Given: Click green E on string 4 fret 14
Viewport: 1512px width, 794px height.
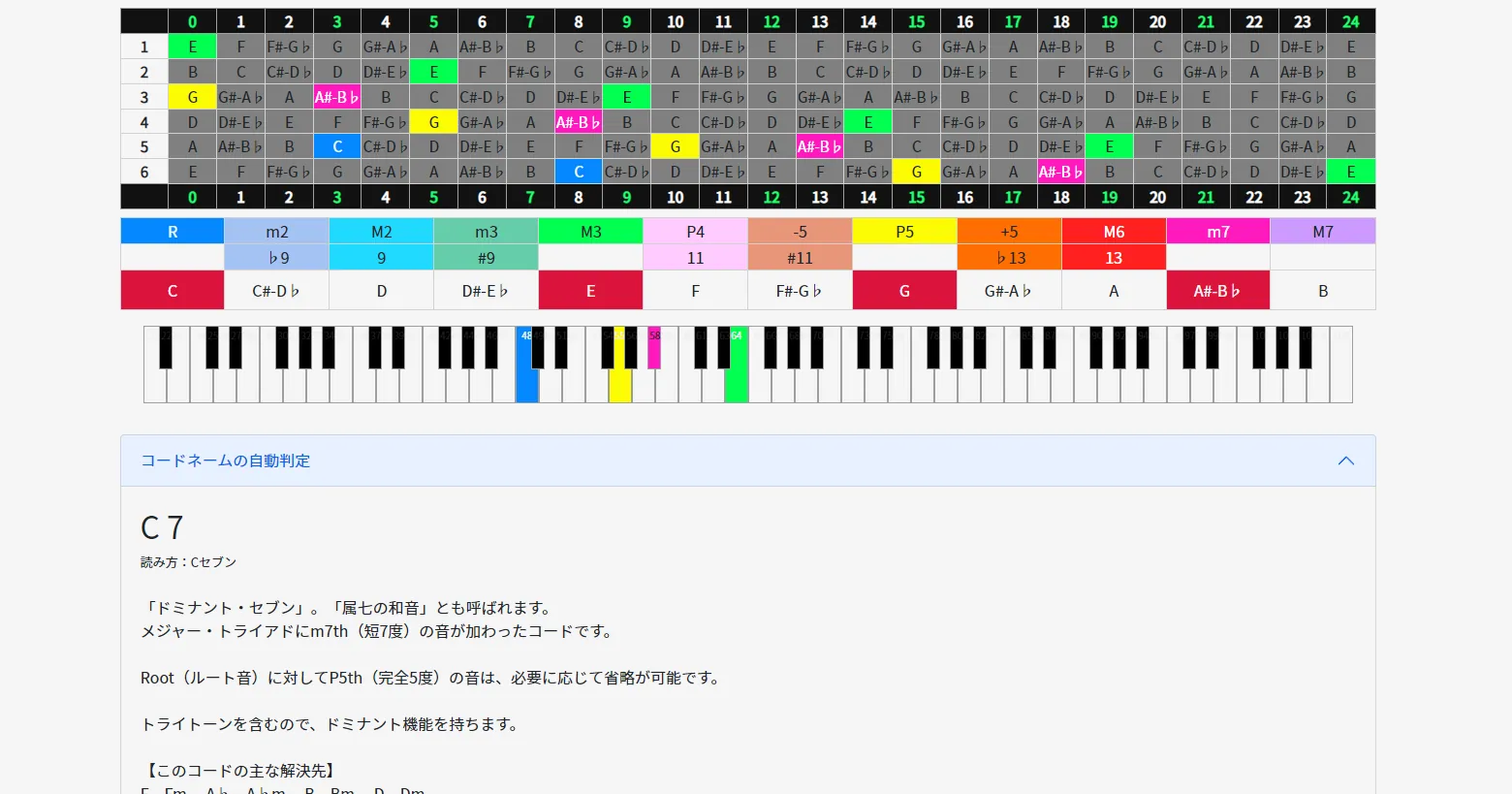Looking at the screenshot, I should (868, 122).
